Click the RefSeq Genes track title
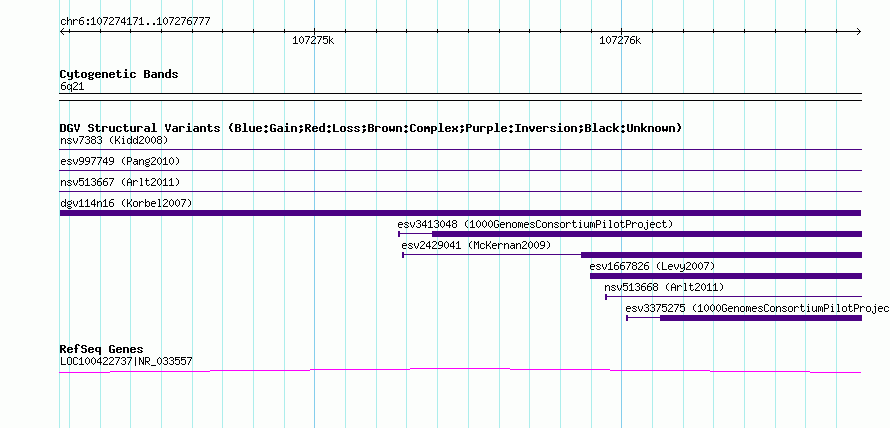Viewport: 890px width, 428px height. pos(101,349)
